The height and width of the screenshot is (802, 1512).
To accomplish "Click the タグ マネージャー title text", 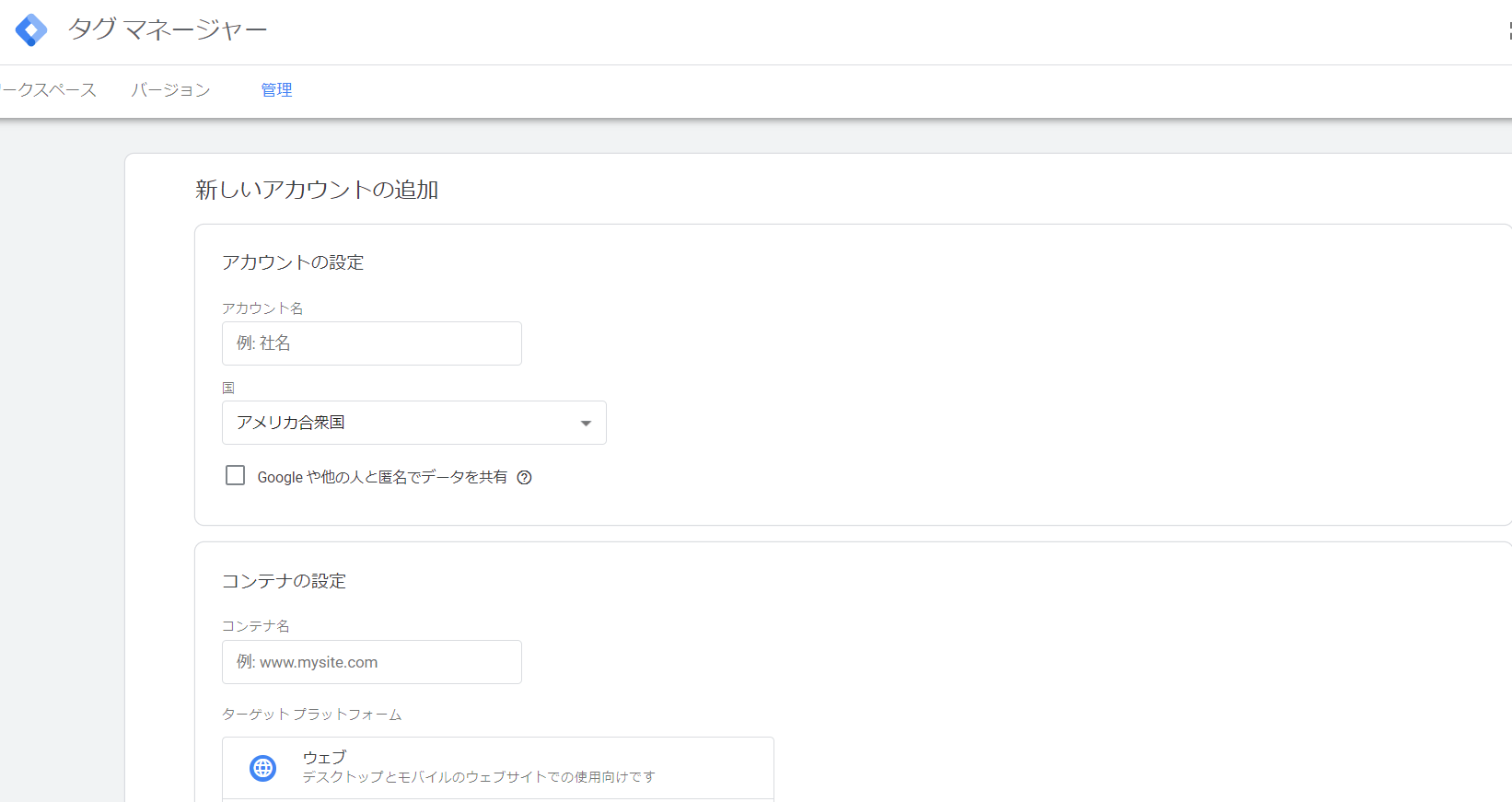I will 168,30.
